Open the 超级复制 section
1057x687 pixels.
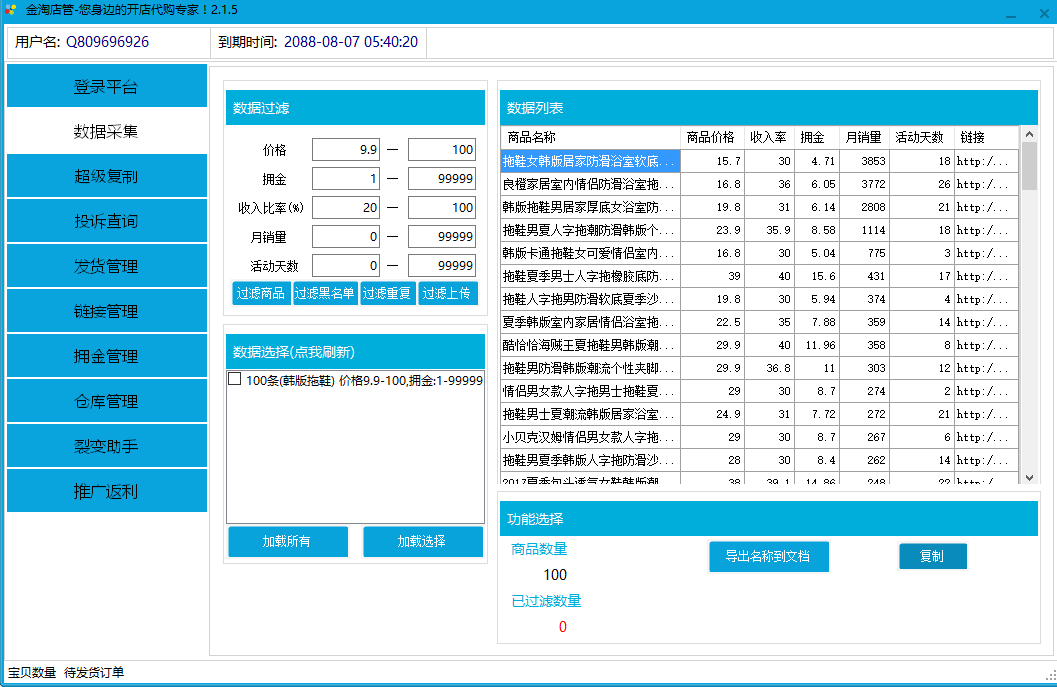[x=106, y=175]
